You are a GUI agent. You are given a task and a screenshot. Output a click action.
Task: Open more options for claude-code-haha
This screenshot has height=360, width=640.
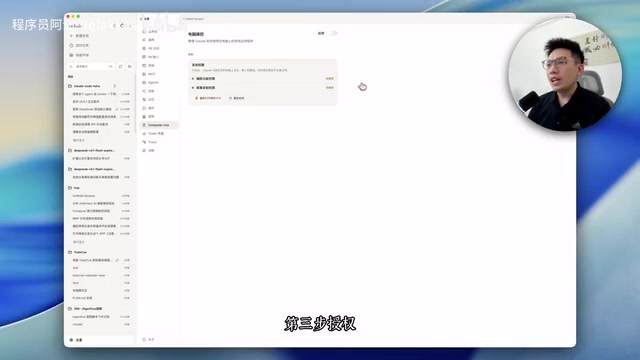115,86
